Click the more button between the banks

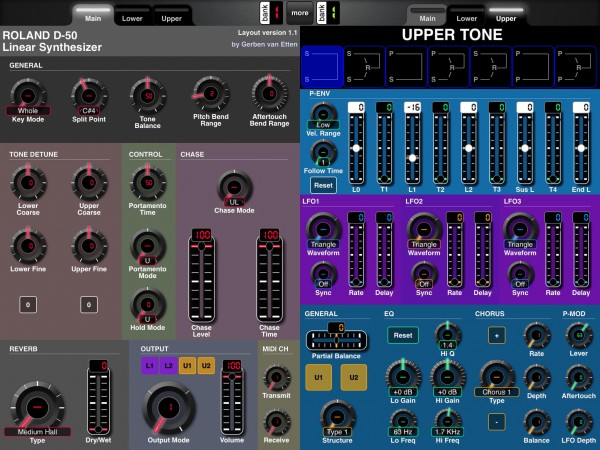coord(300,13)
